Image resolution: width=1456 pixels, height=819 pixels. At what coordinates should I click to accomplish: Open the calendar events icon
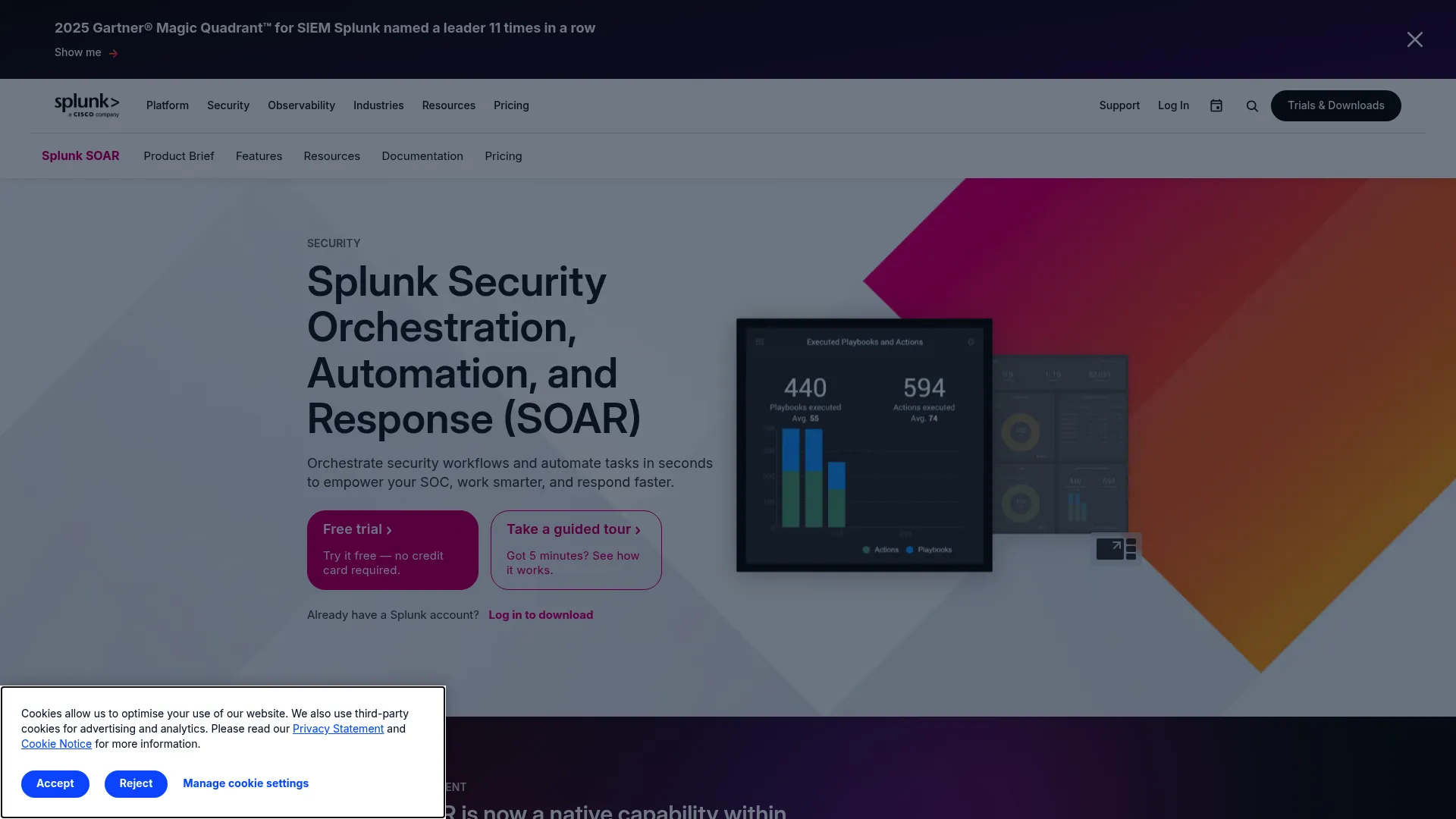pos(1216,105)
